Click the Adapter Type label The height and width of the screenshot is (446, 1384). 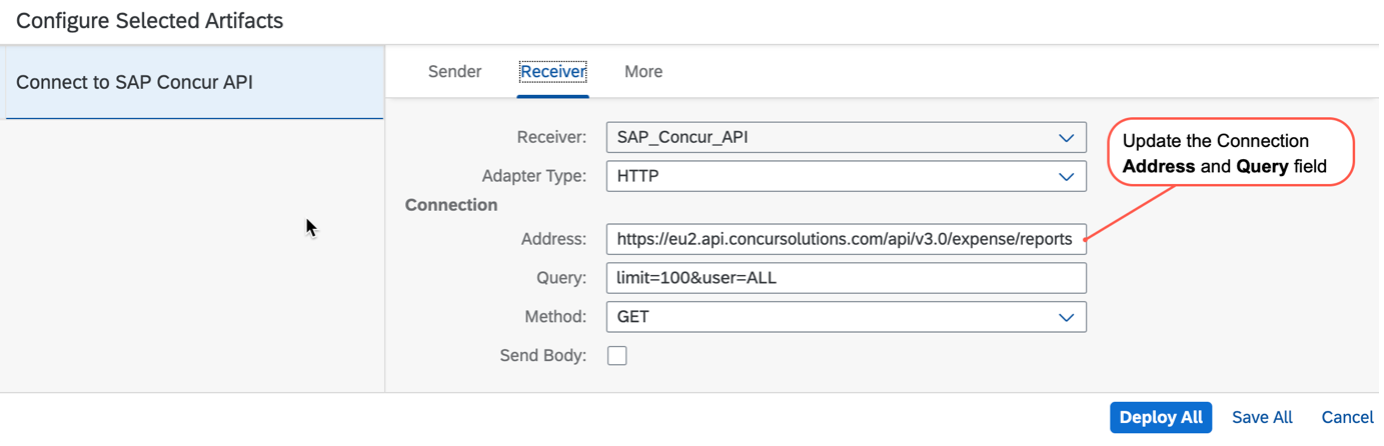point(534,177)
